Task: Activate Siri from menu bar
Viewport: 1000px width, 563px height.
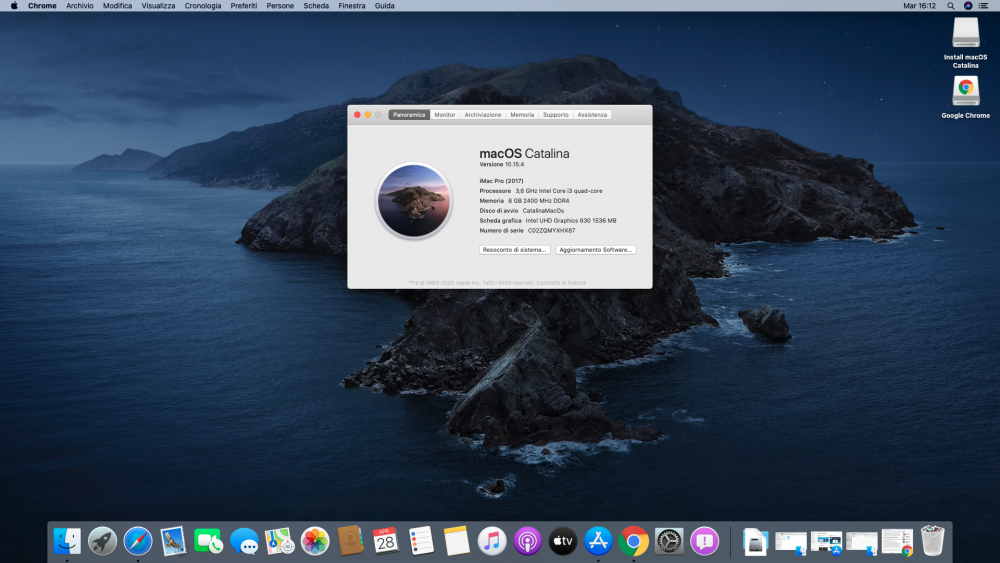Action: click(x=967, y=6)
